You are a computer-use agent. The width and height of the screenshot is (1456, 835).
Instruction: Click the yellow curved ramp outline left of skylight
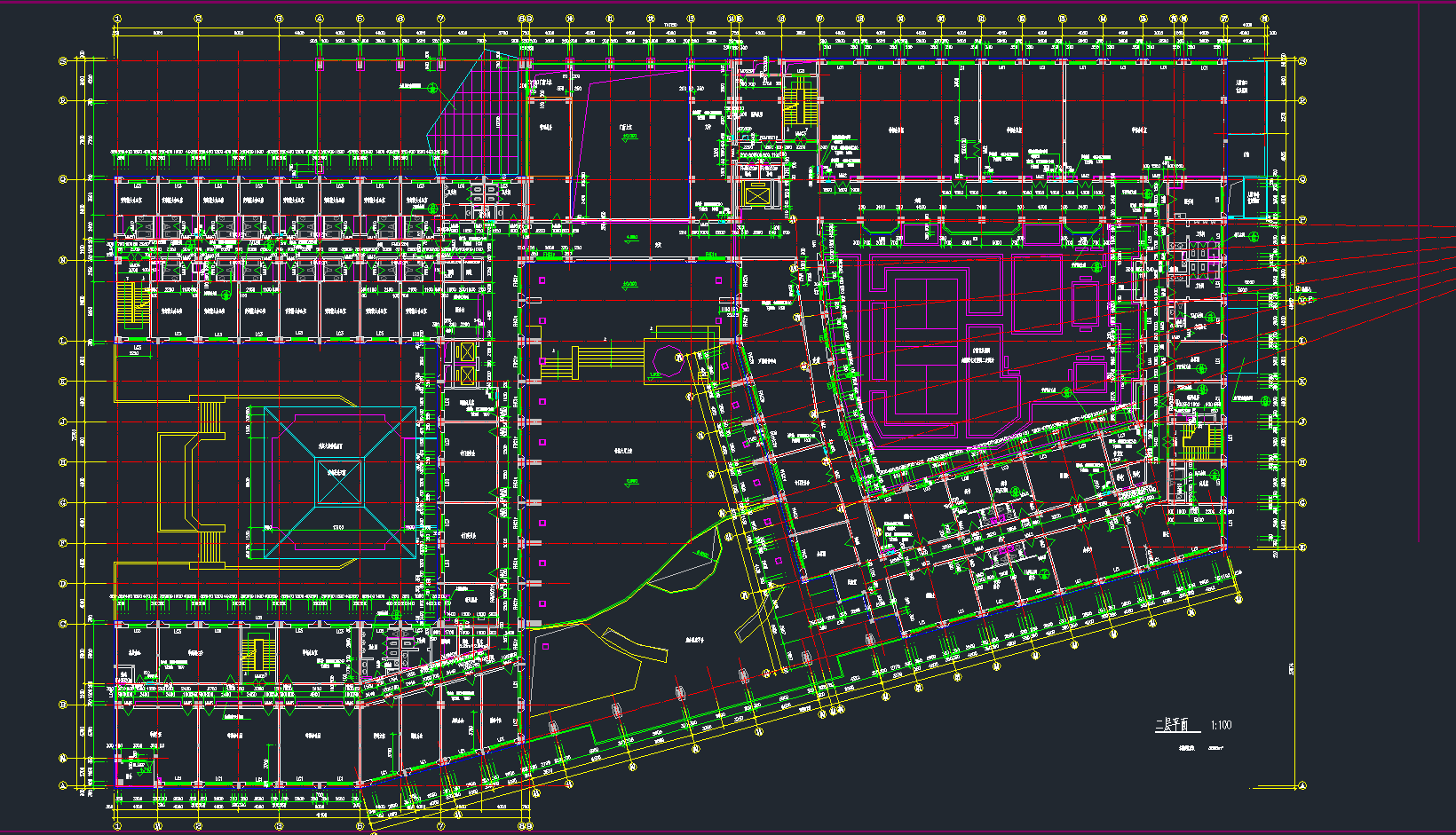coord(191,484)
